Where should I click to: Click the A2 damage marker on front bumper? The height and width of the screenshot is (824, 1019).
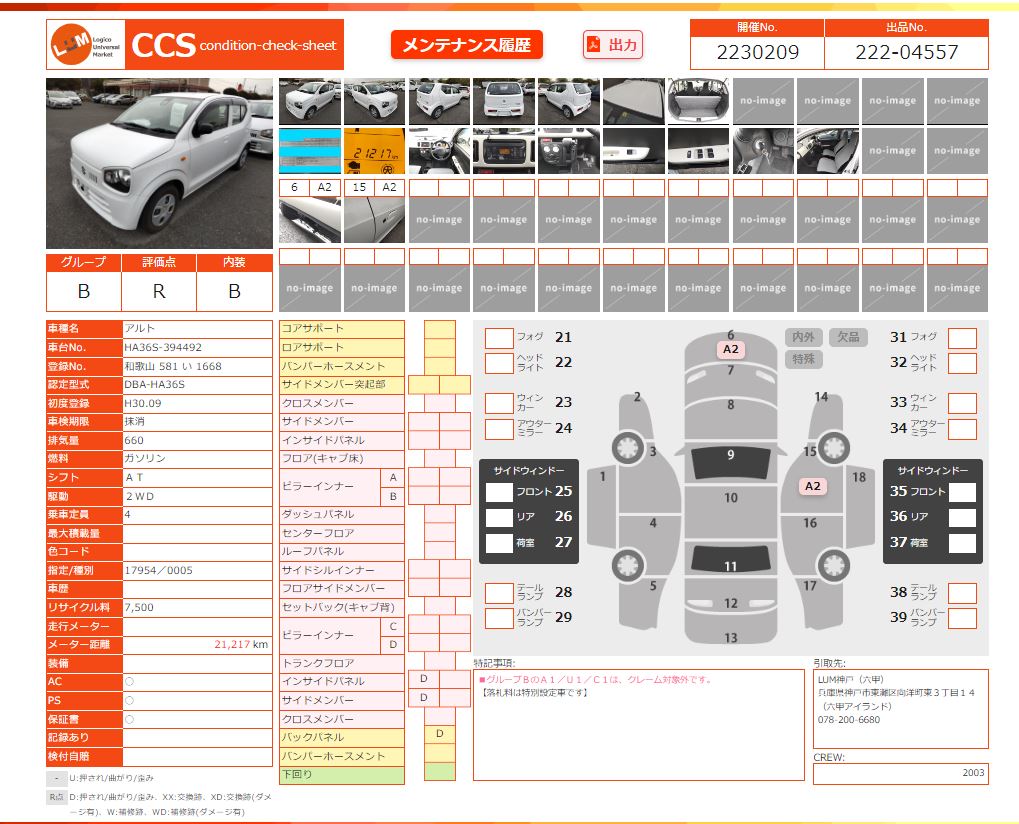[730, 349]
